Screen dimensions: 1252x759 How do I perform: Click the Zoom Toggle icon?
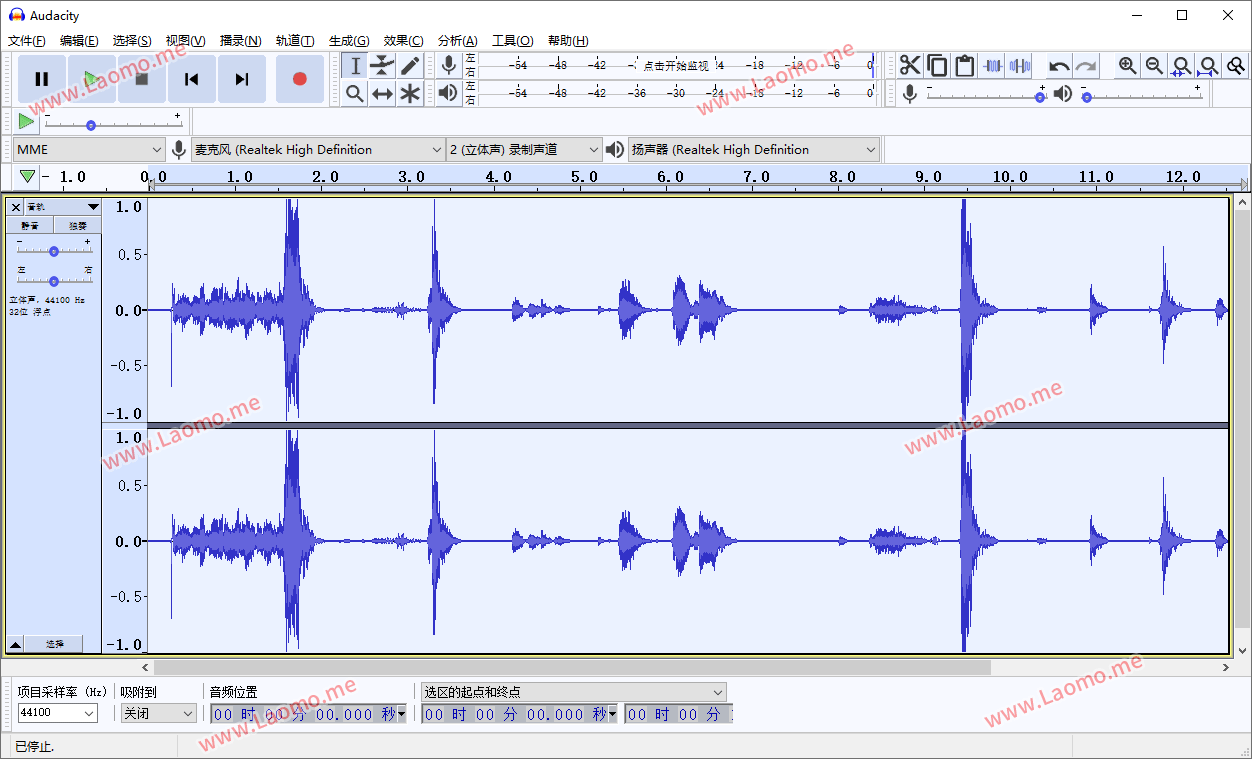click(x=1236, y=66)
